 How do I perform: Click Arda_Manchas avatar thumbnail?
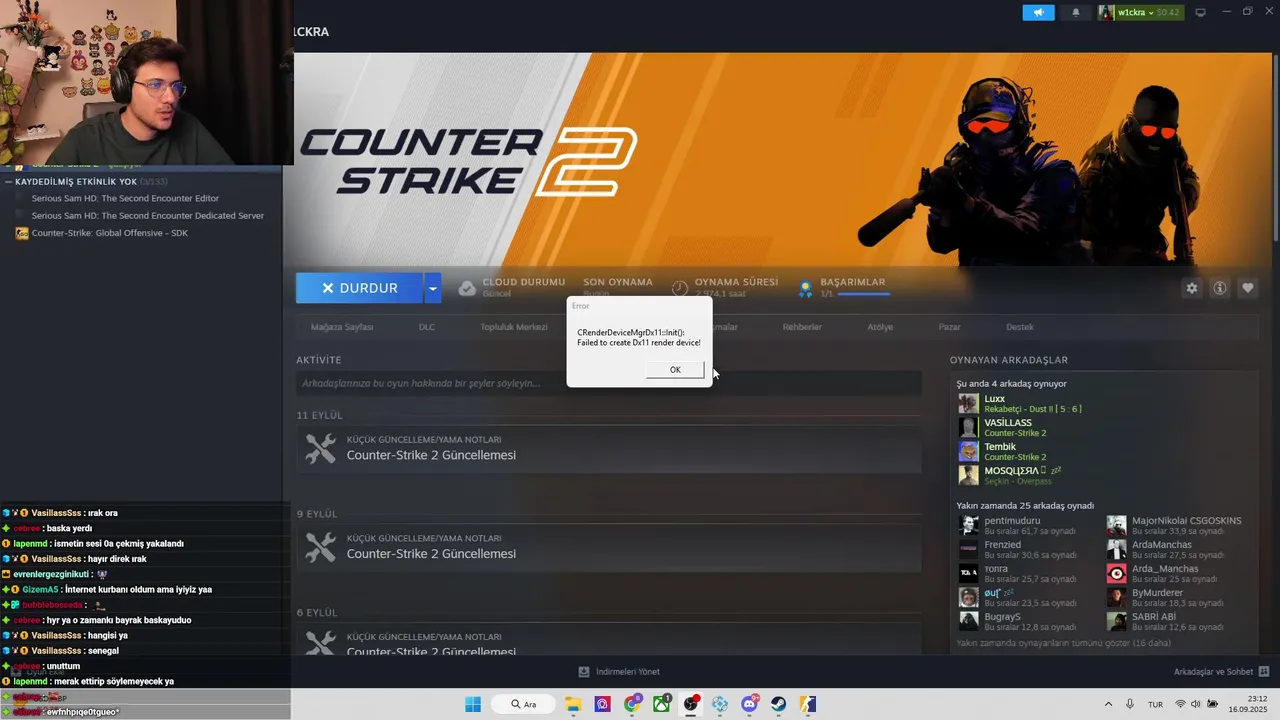(x=1116, y=573)
